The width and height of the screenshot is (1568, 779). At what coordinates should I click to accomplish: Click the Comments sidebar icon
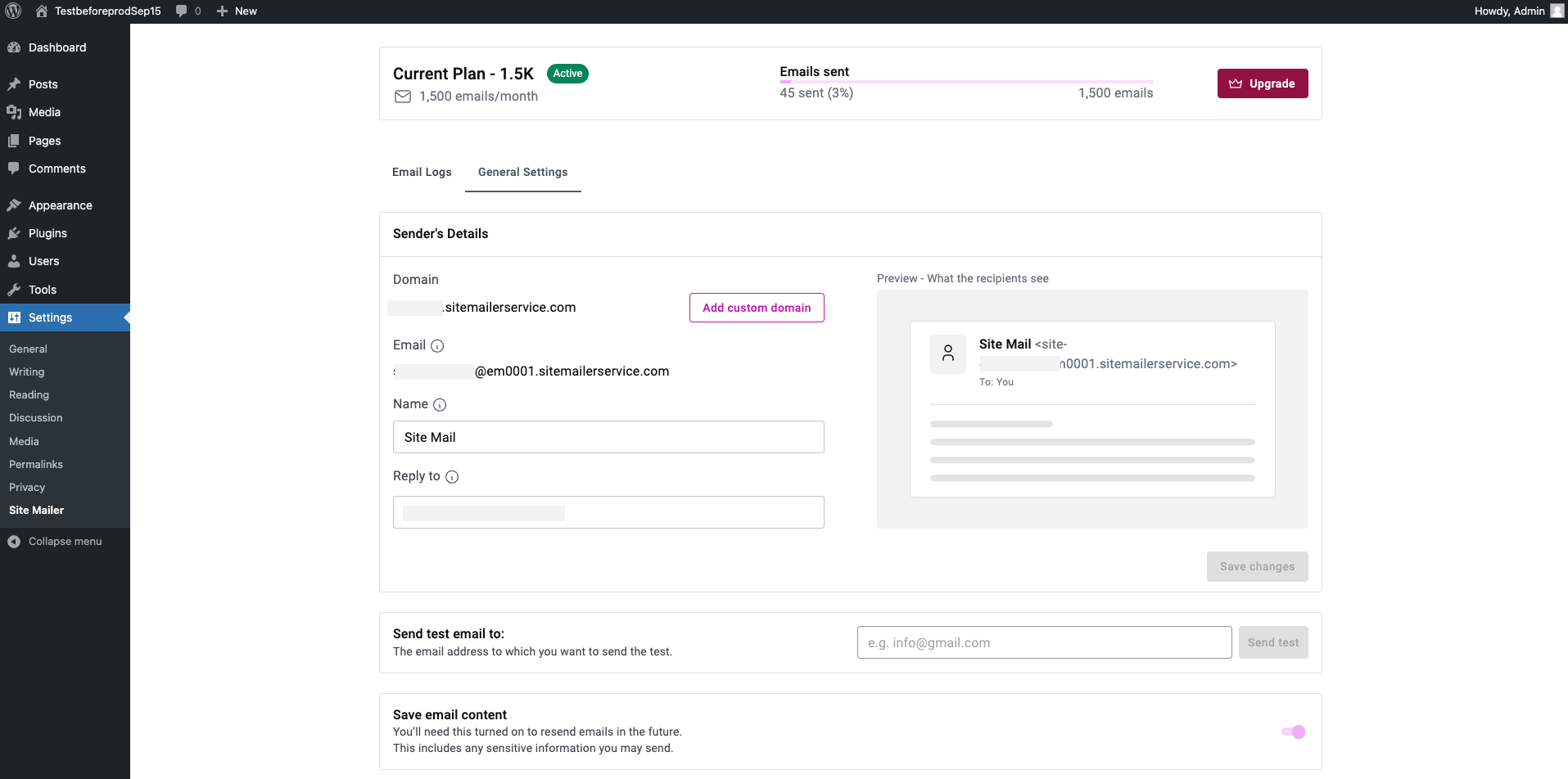[14, 169]
